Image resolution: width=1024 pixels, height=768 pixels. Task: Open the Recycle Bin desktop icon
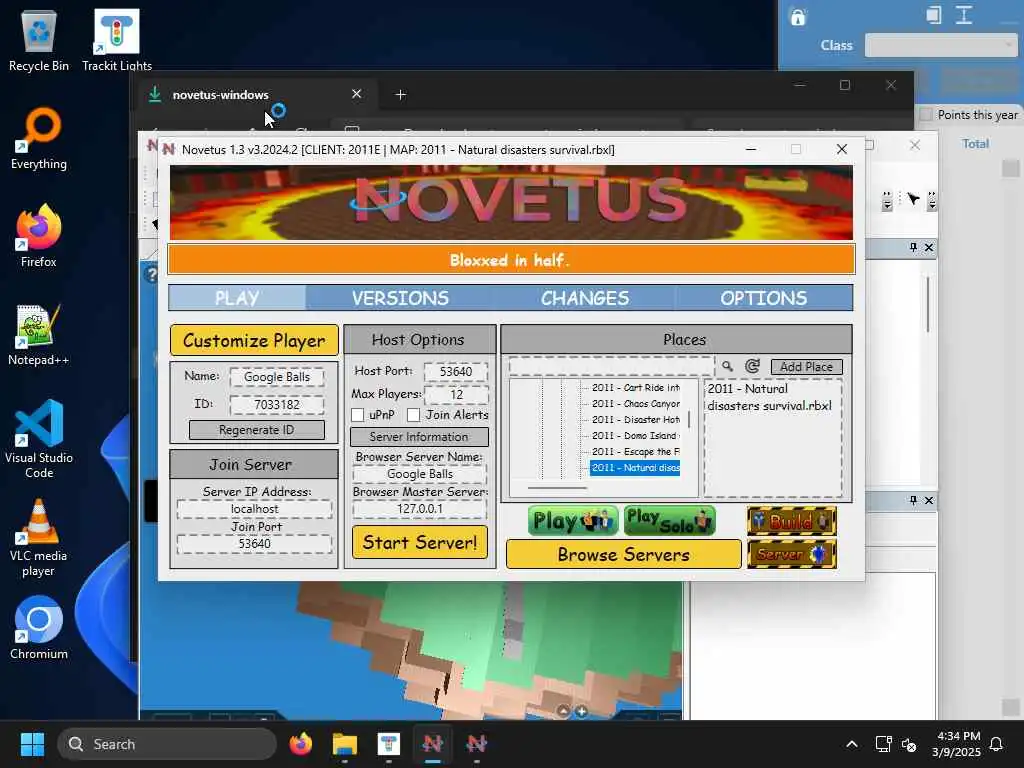[39, 40]
